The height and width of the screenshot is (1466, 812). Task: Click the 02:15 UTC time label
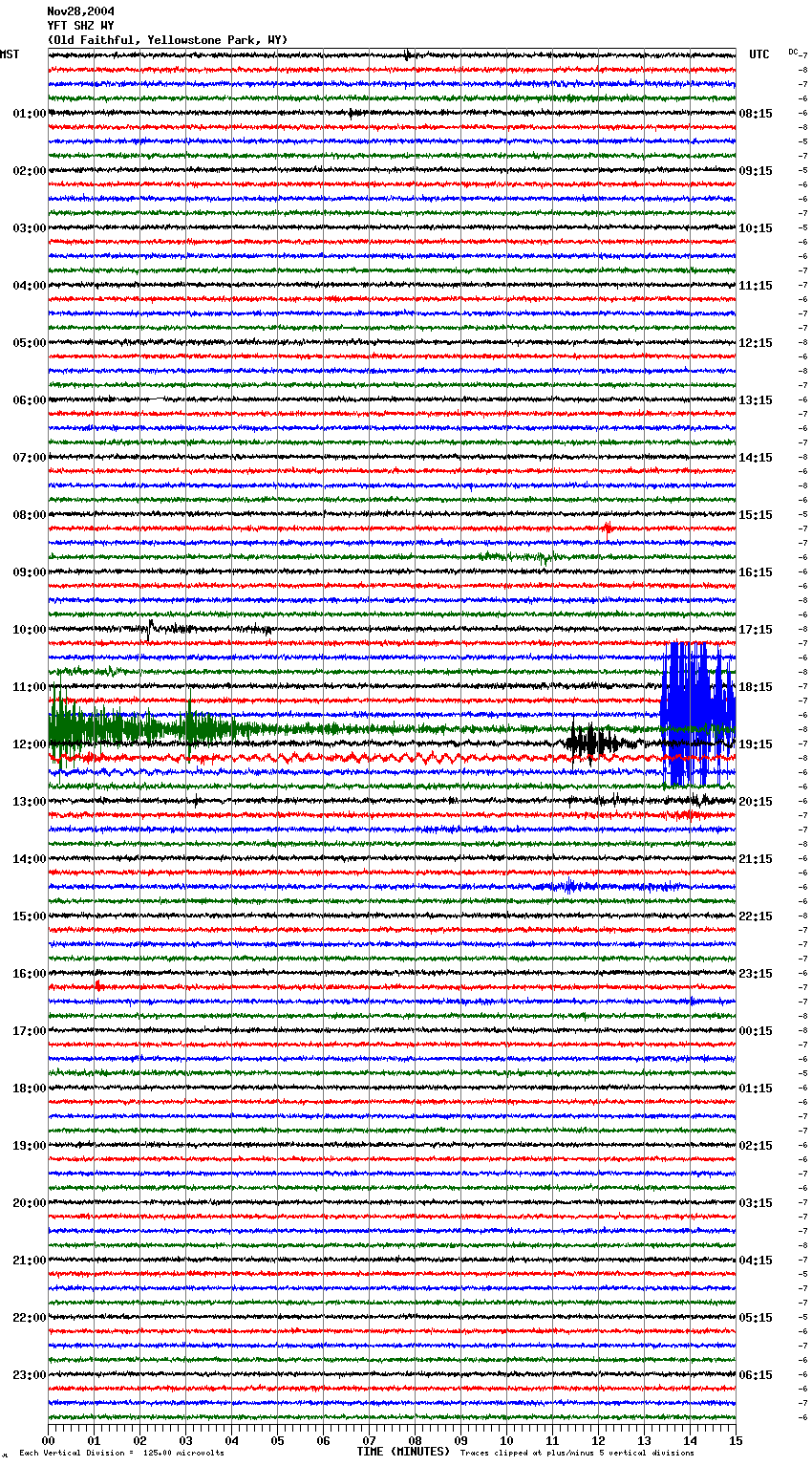tap(756, 1146)
